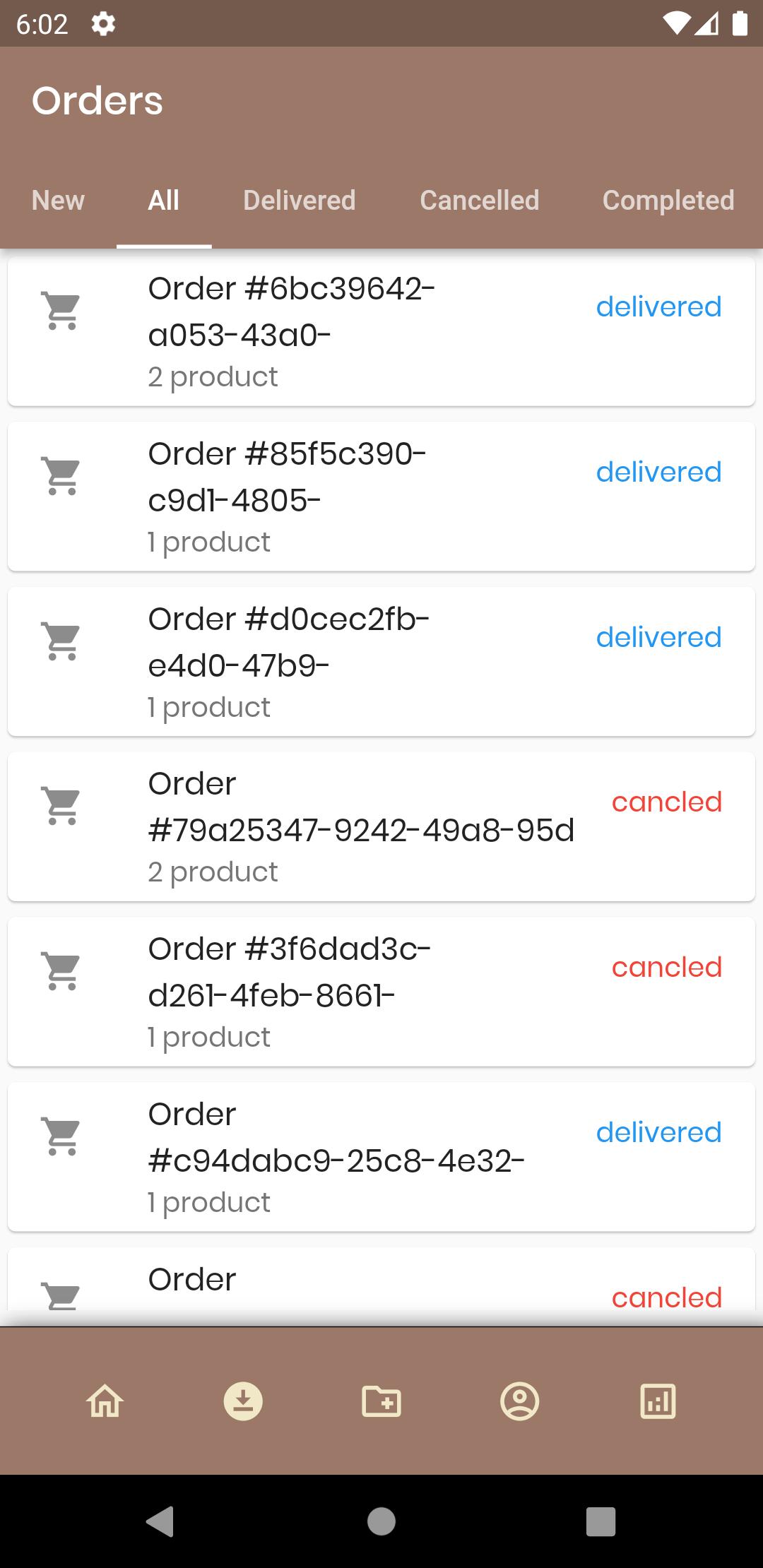This screenshot has height=1568, width=763.
Task: Open the download orders icon in bottom bar
Action: pyautogui.click(x=243, y=1401)
